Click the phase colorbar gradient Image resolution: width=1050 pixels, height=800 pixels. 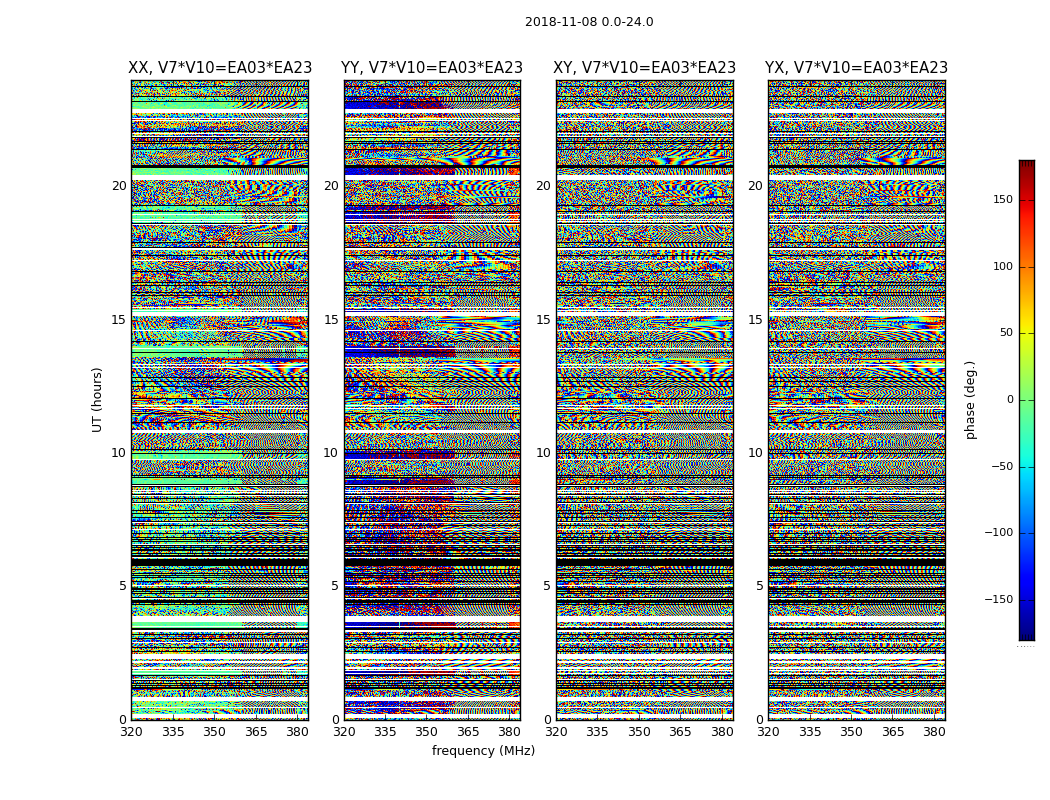1027,400
